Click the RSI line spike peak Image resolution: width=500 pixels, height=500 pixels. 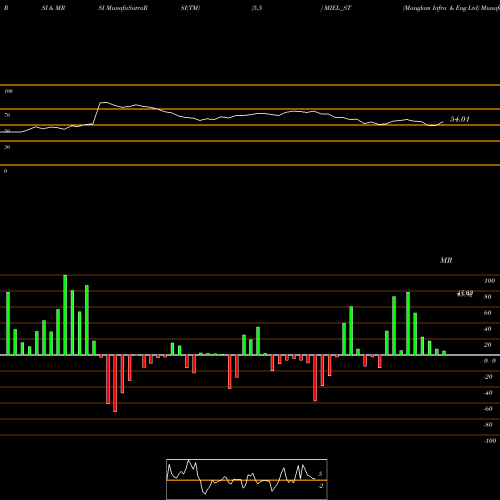[x=103, y=102]
